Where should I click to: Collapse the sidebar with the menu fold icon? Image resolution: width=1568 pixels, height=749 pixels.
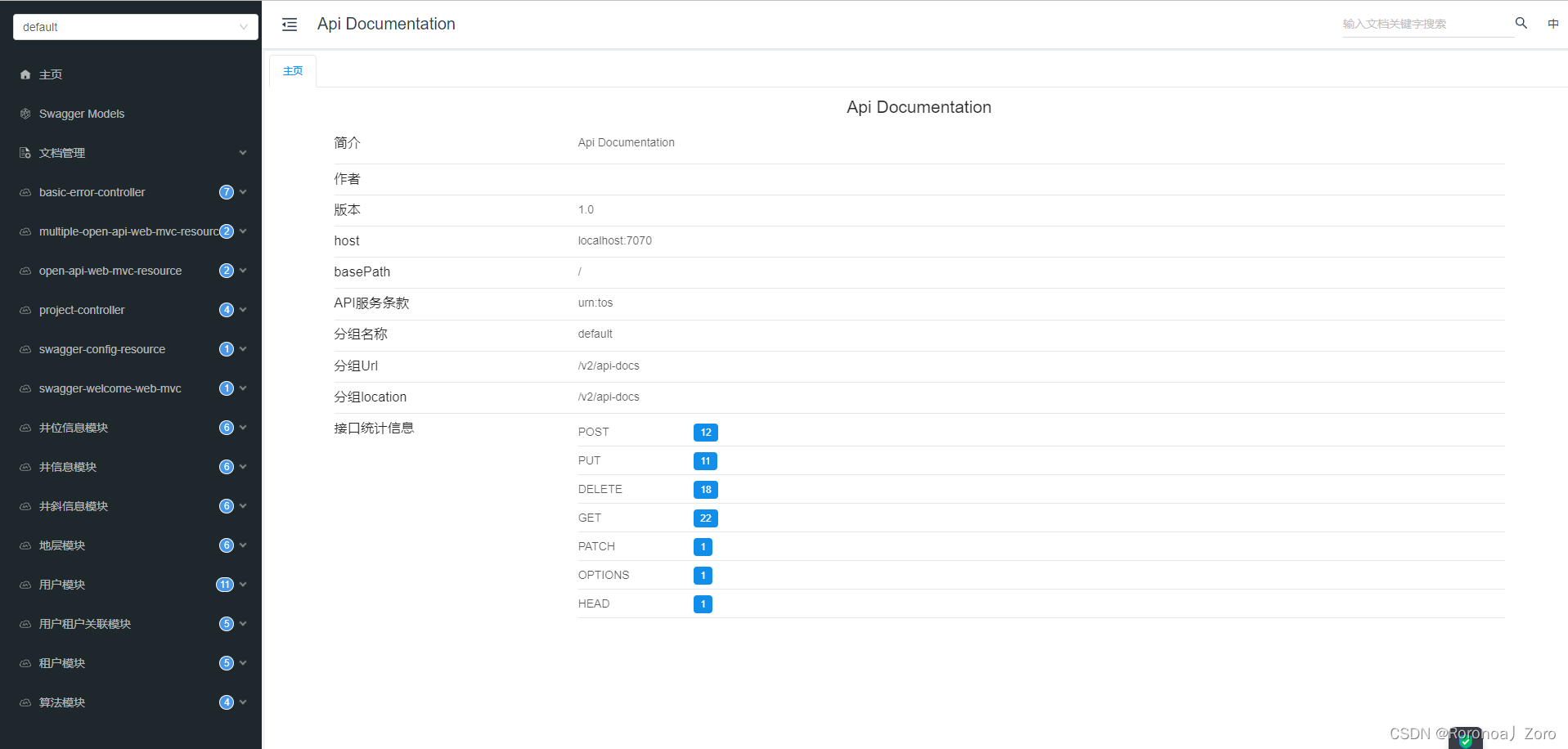coord(290,25)
